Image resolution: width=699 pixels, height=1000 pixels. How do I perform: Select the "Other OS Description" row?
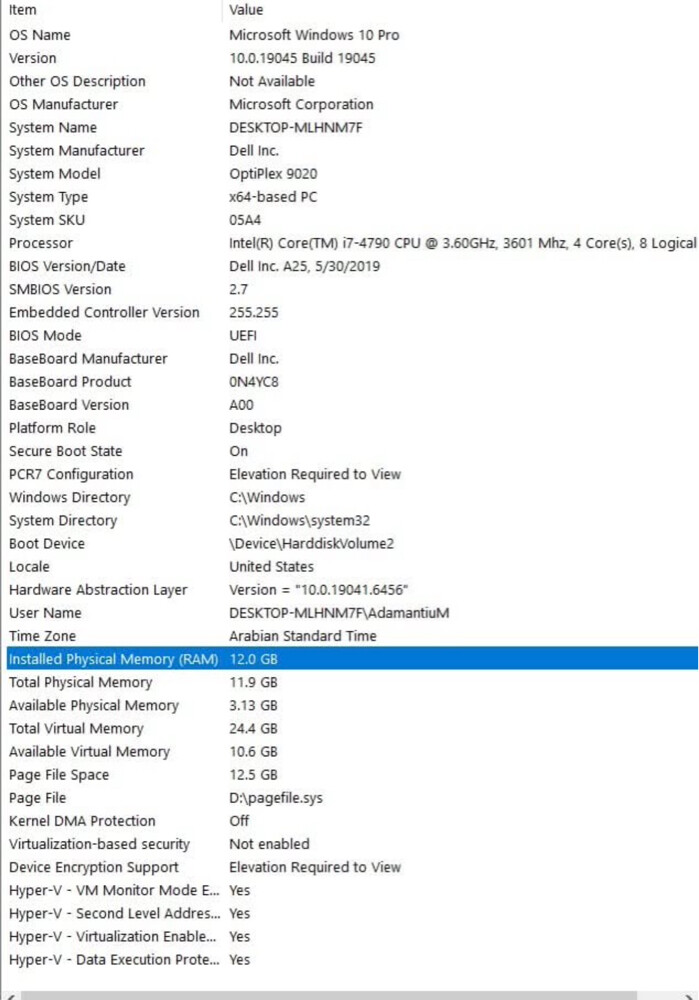pyautogui.click(x=352, y=81)
